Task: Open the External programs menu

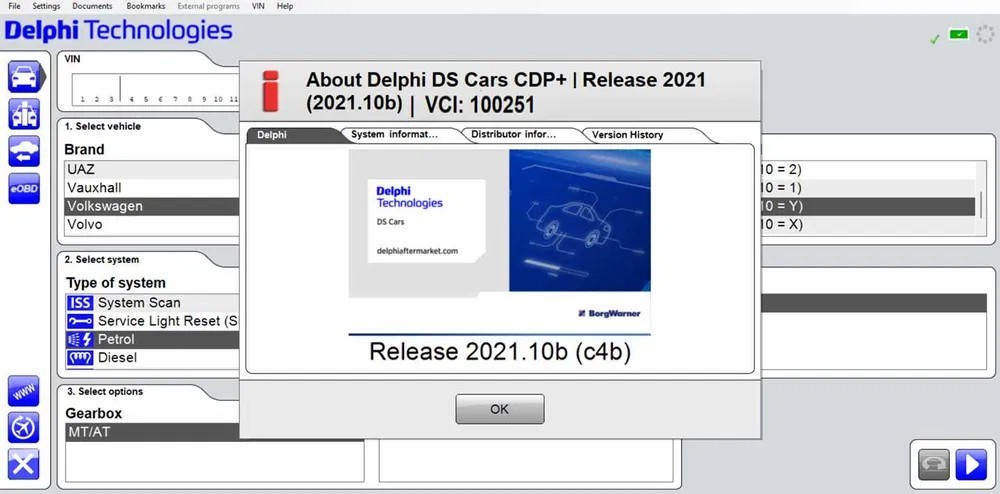Action: pos(209,6)
